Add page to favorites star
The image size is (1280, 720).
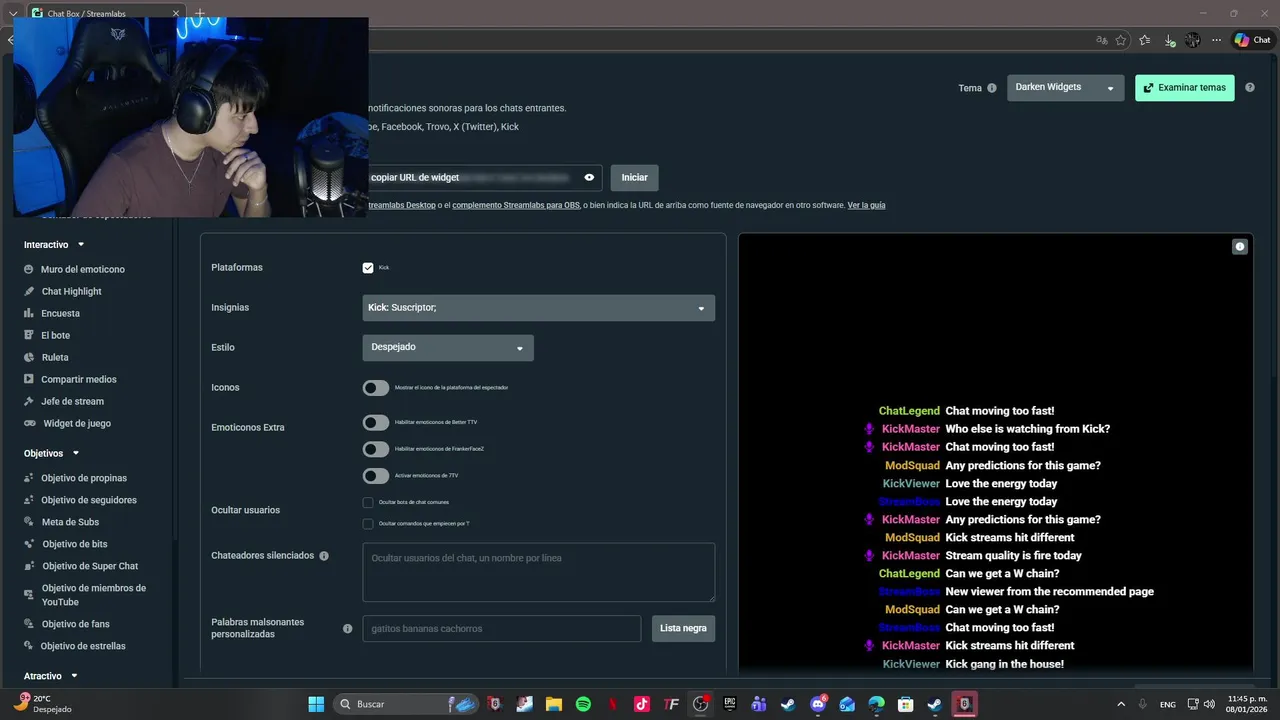click(1121, 40)
